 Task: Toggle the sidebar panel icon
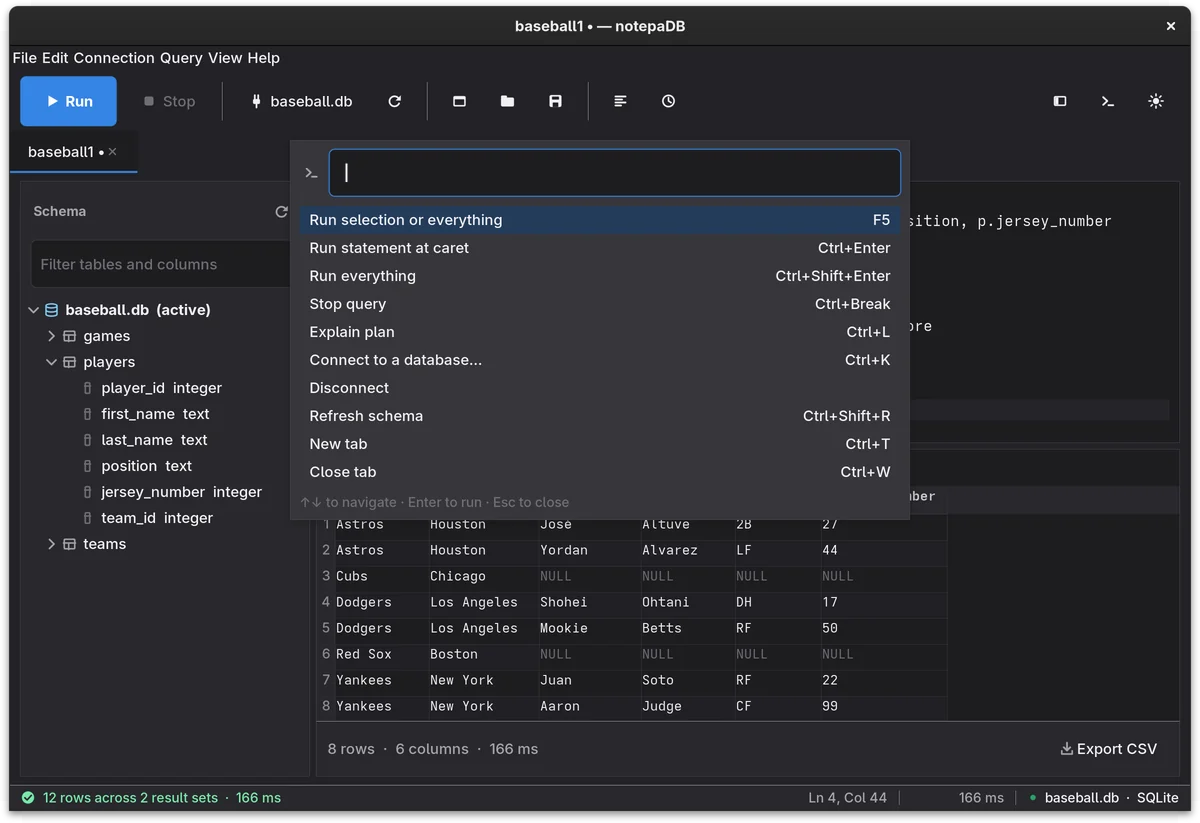[x=1060, y=101]
